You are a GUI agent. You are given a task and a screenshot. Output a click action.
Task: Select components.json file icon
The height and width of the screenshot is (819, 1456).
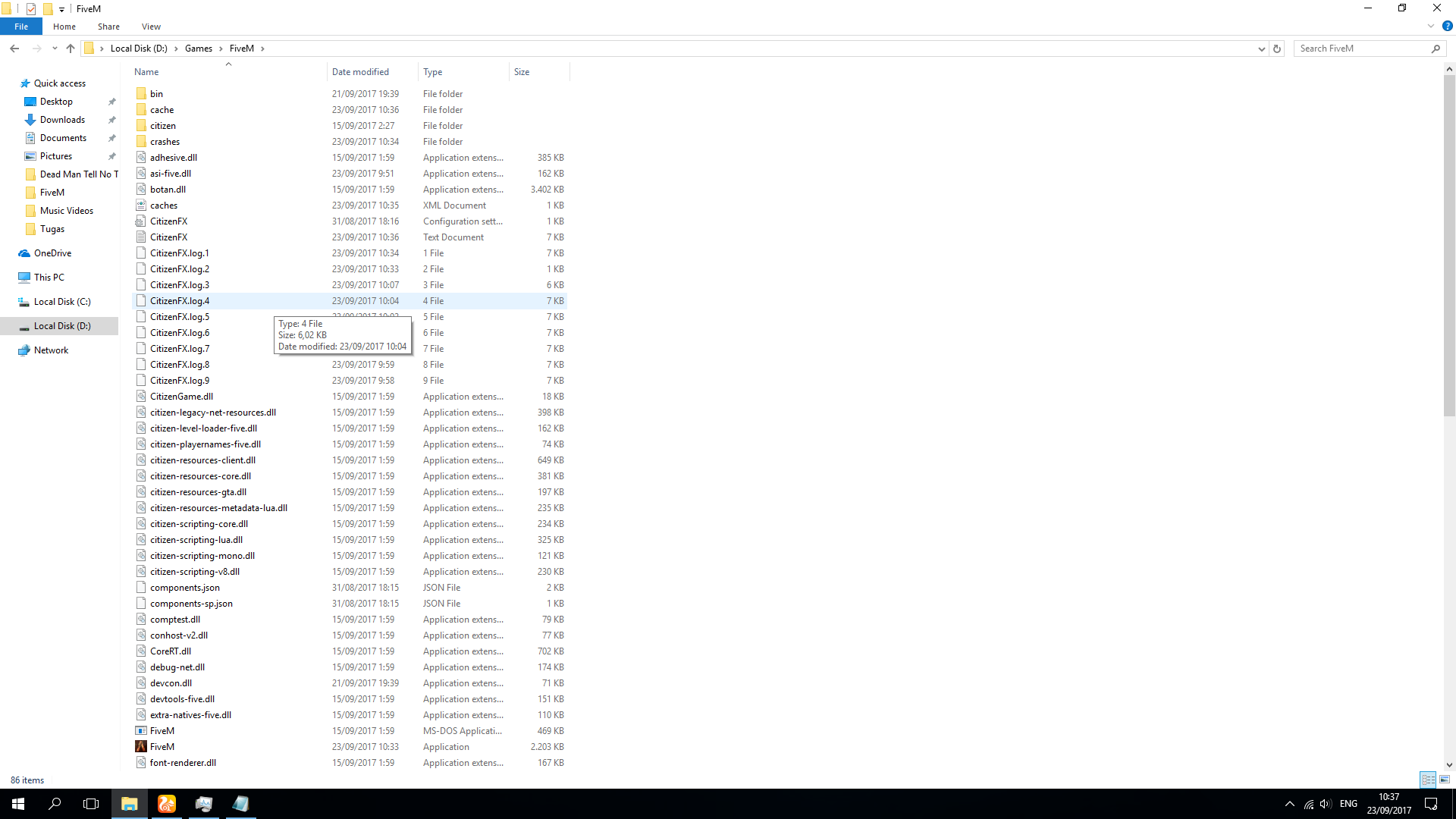[141, 588]
